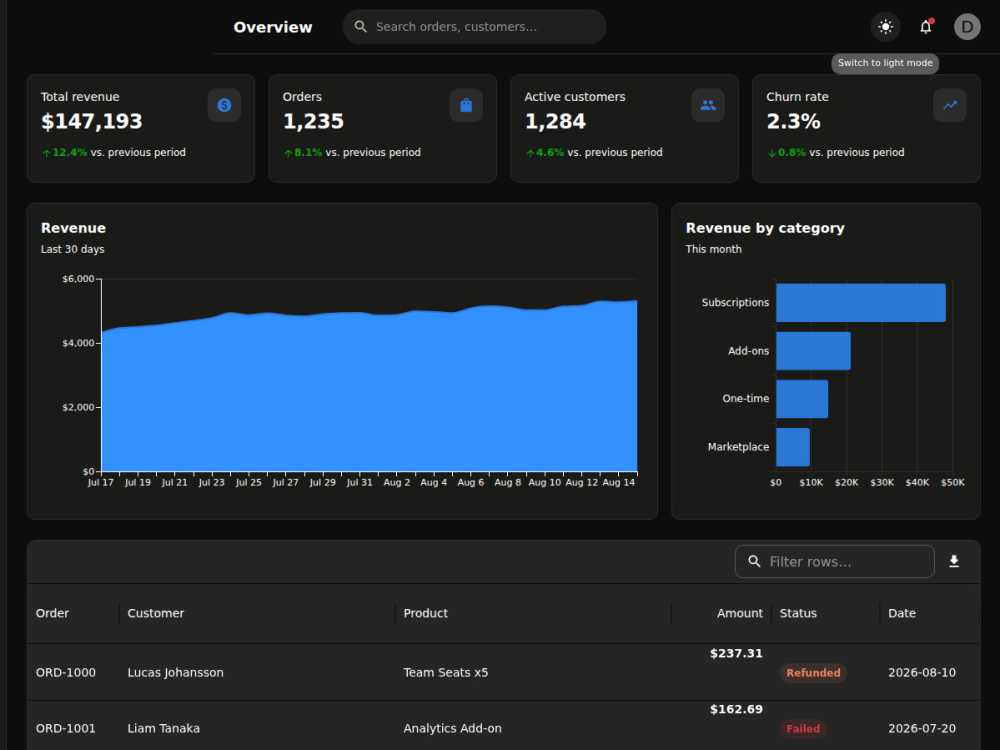
Task: Click the shopping bag icon on Orders card
Action: pos(466,105)
